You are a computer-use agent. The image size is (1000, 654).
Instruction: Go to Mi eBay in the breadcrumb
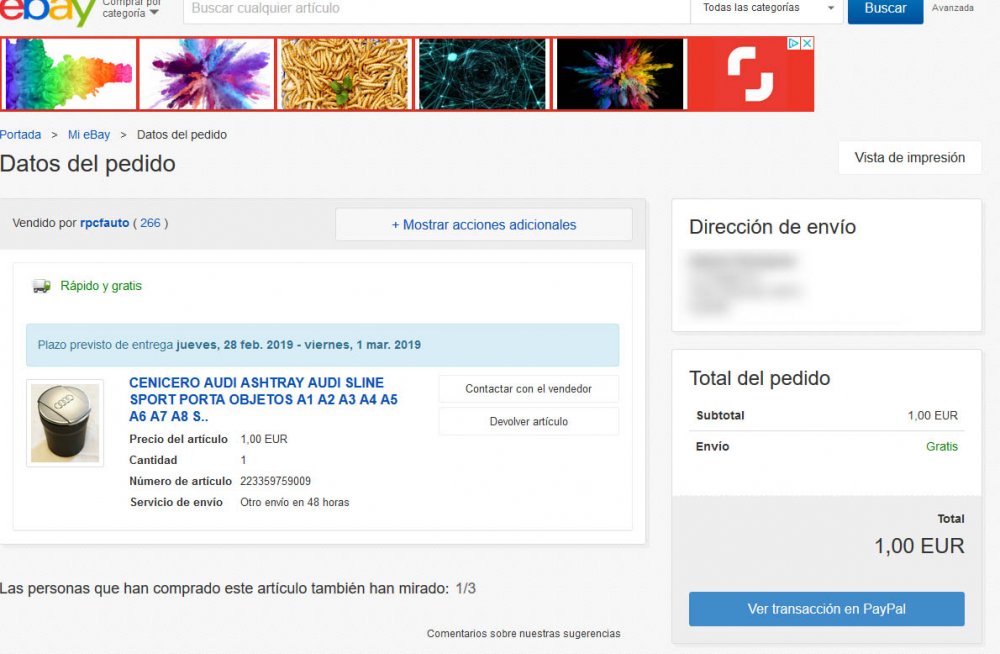89,135
